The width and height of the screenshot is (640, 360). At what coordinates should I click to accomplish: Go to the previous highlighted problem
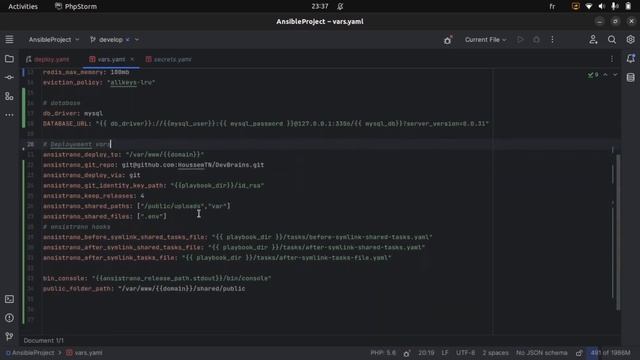coord(605,75)
